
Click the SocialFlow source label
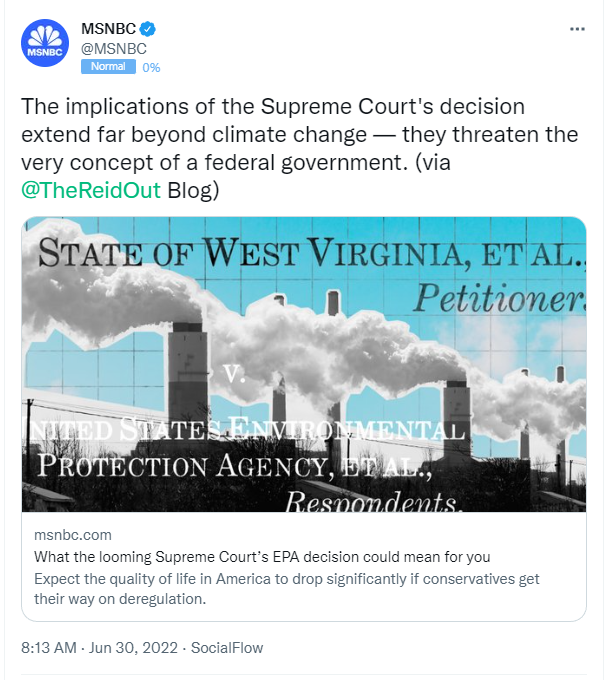(x=227, y=648)
